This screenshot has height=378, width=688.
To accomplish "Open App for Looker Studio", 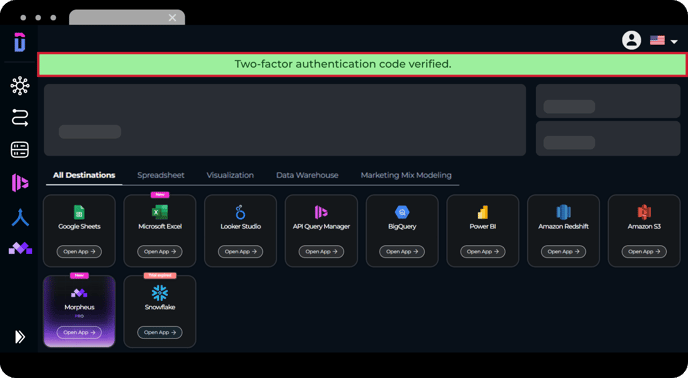I will point(240,252).
